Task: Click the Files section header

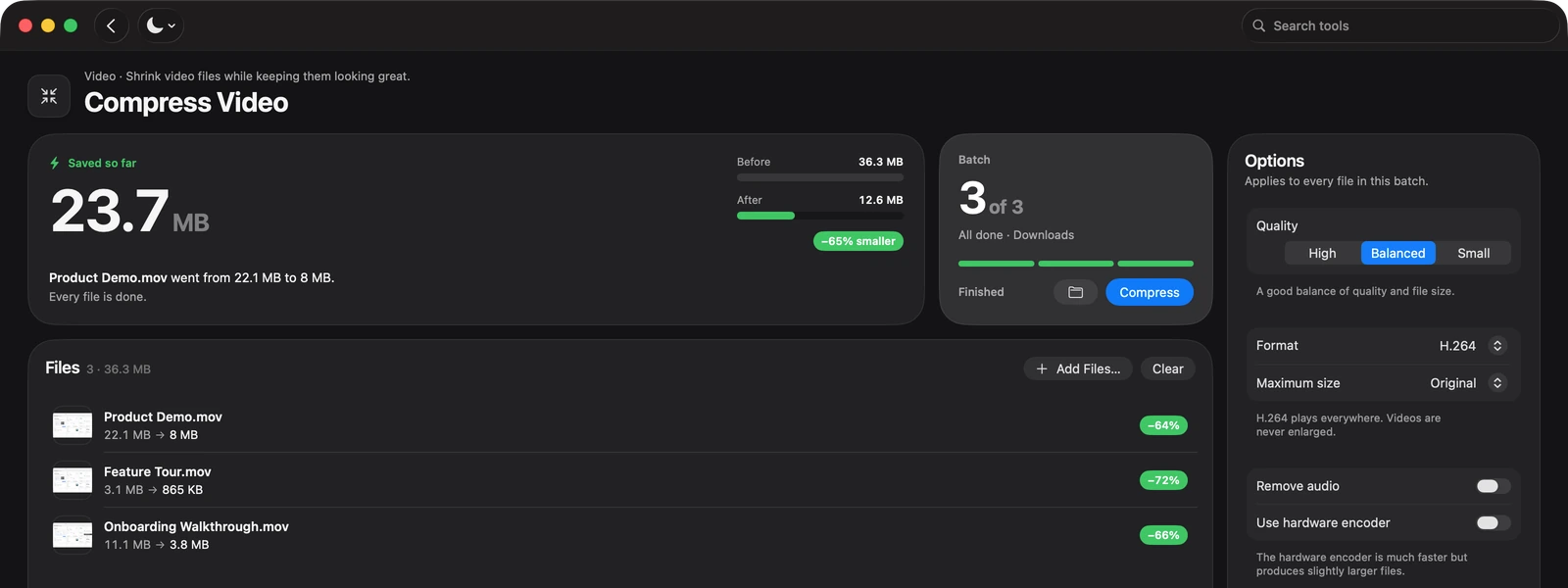Action: click(x=63, y=367)
